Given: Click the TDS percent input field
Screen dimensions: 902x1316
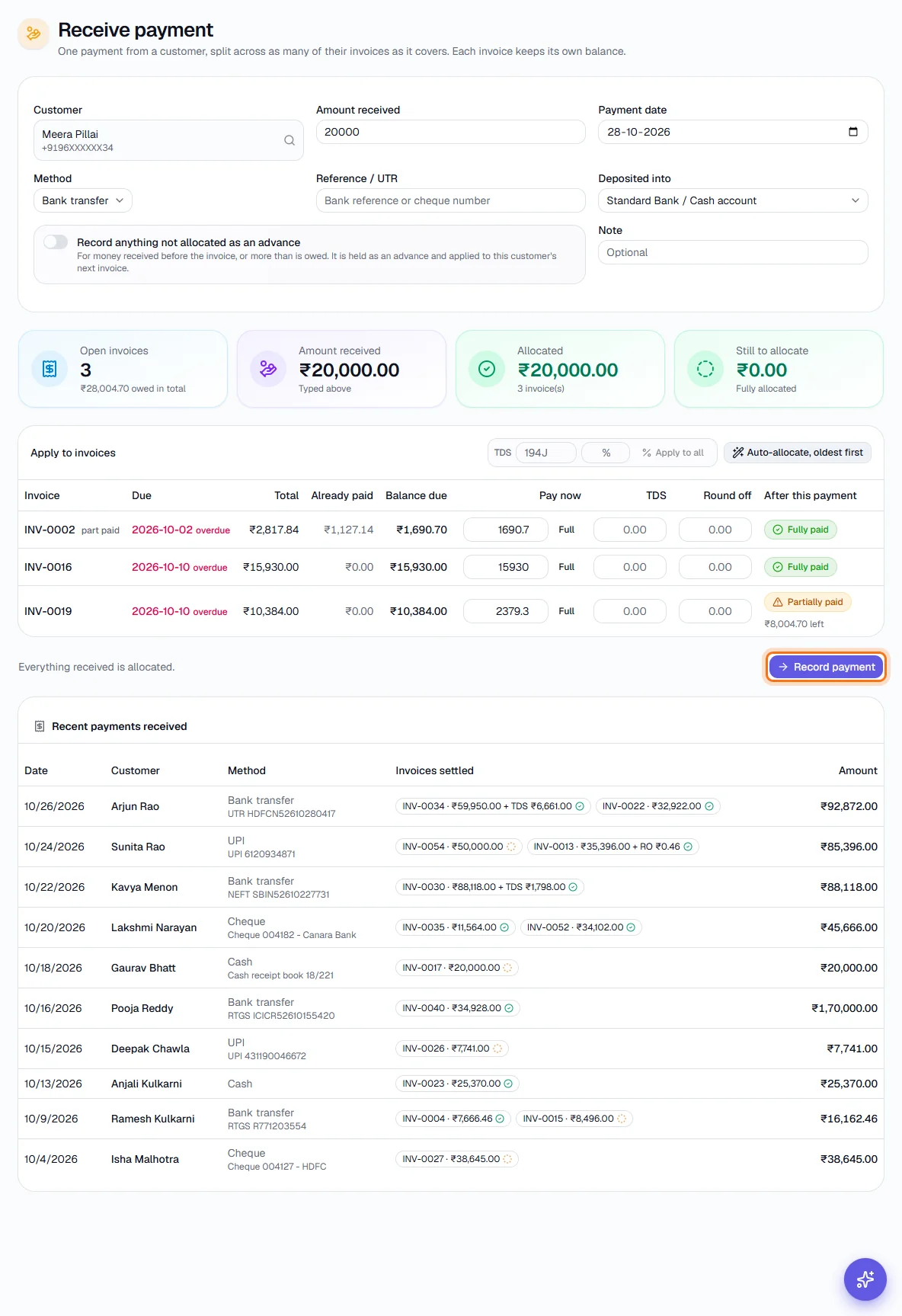Looking at the screenshot, I should 606,453.
